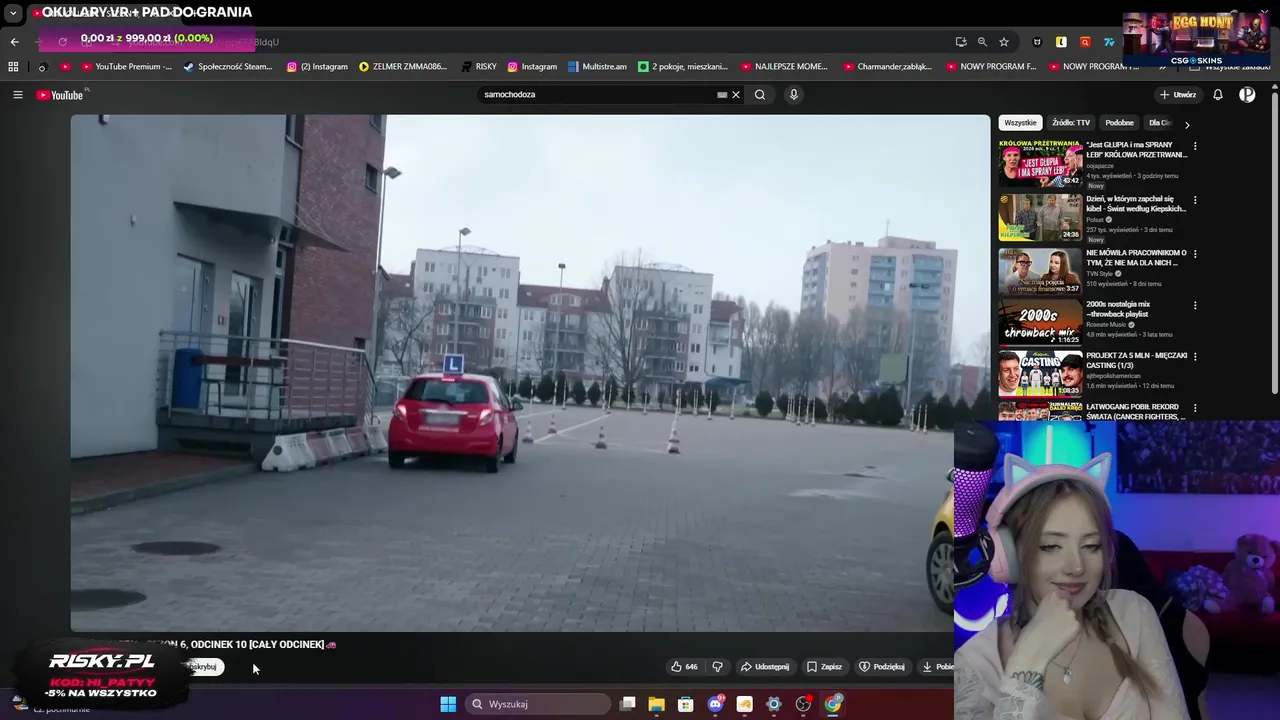Open Microsoft Store from the taskbar
Image resolution: width=1280 pixels, height=720 pixels.
tap(685, 704)
